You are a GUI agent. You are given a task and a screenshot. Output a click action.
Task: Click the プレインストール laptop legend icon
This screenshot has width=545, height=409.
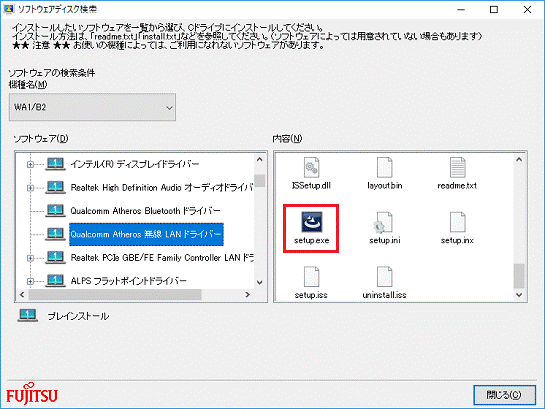pyautogui.click(x=28, y=316)
